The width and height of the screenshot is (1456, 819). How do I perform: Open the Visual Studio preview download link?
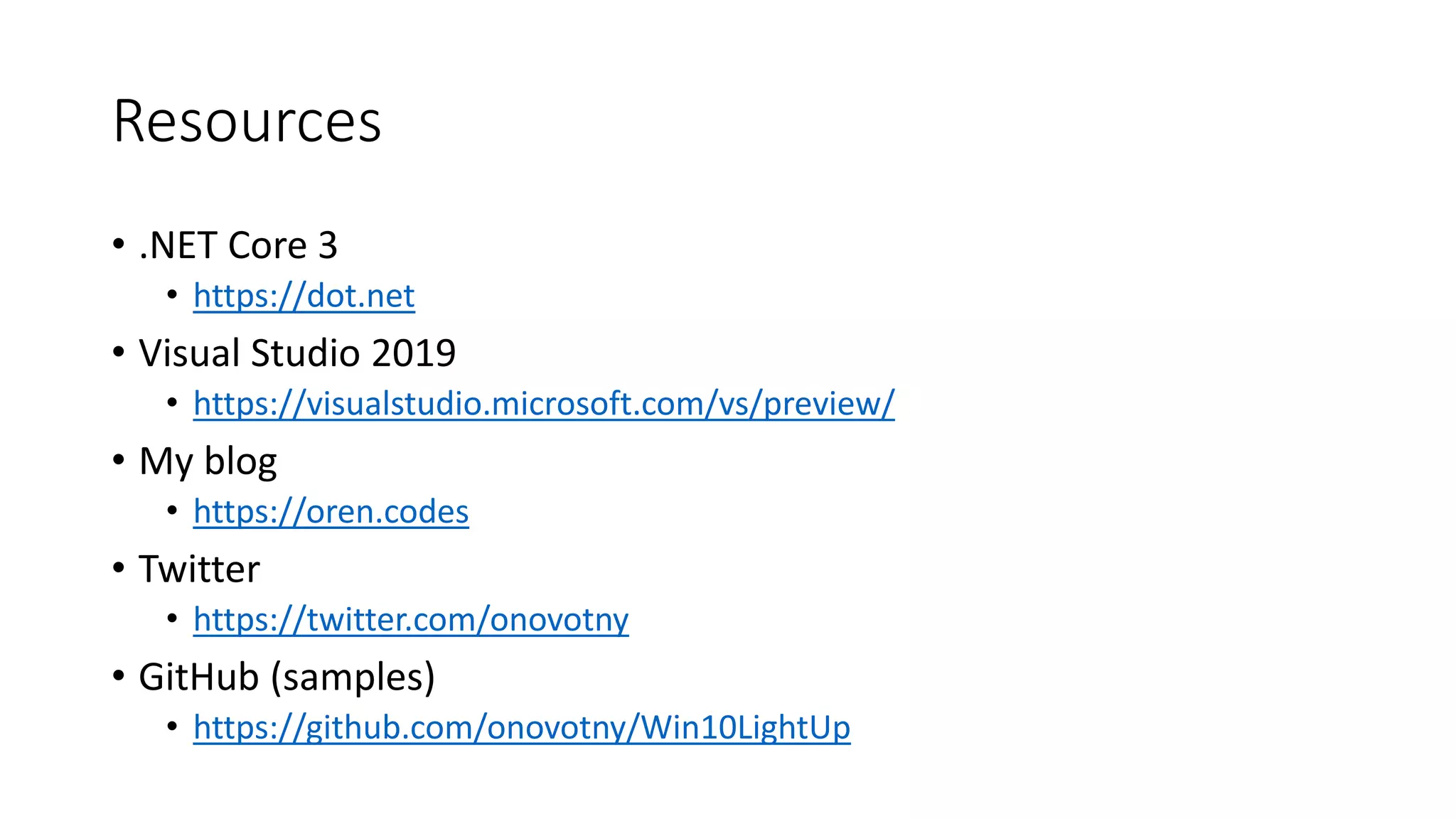[x=544, y=404]
